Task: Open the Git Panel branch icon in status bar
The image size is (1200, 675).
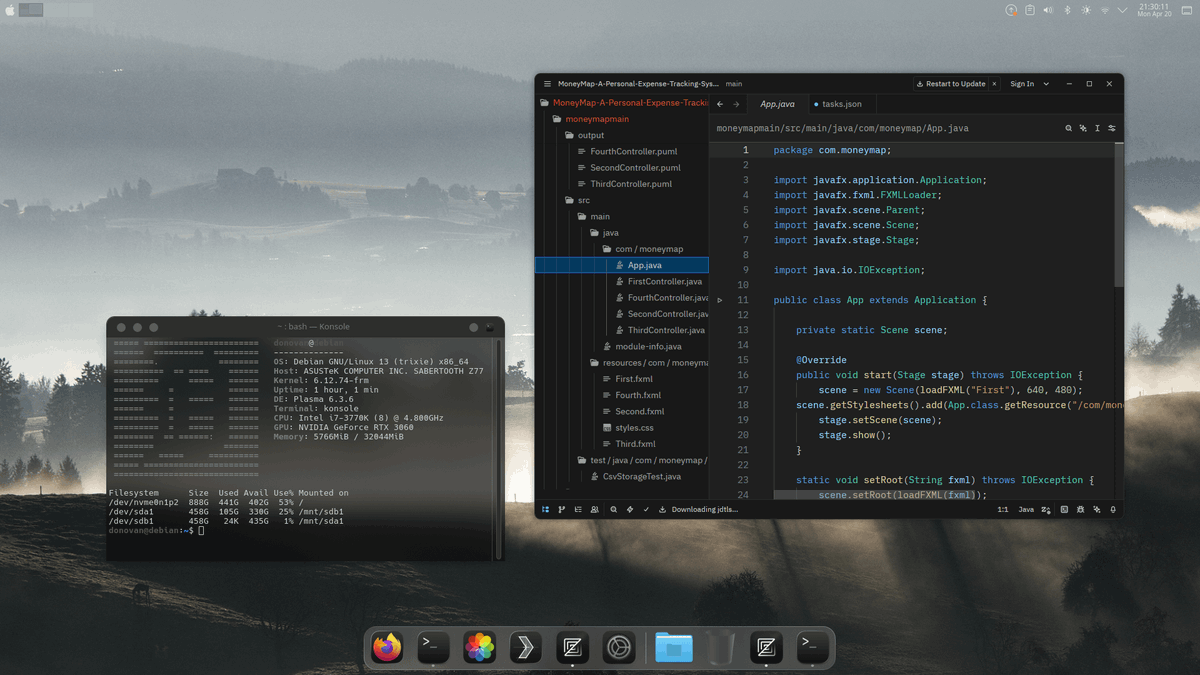Action: click(561, 509)
